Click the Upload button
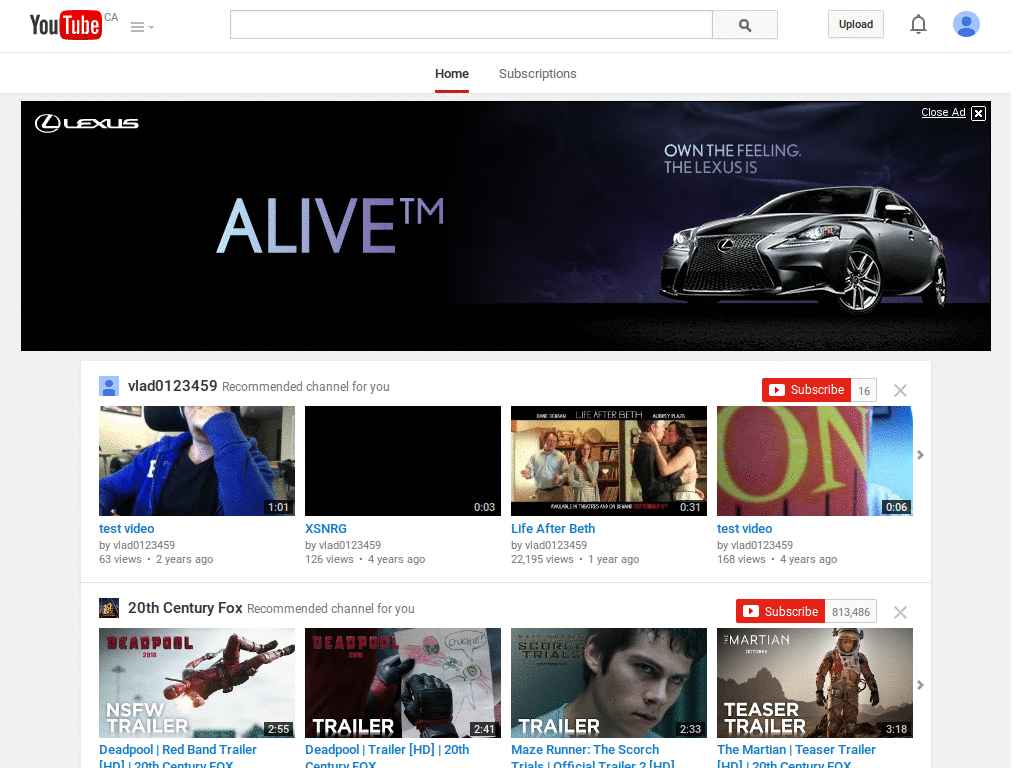 click(x=856, y=24)
